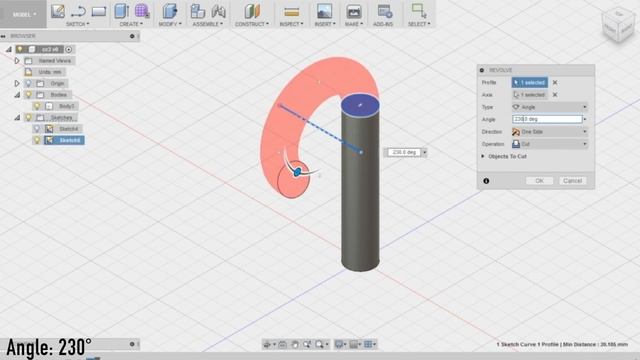The height and width of the screenshot is (360, 640).
Task: Collapse the Bodies folder
Action: coord(17,95)
